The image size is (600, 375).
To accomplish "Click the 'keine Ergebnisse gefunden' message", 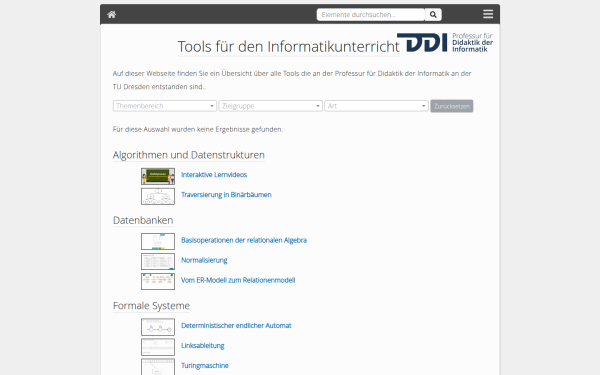I will click(198, 129).
